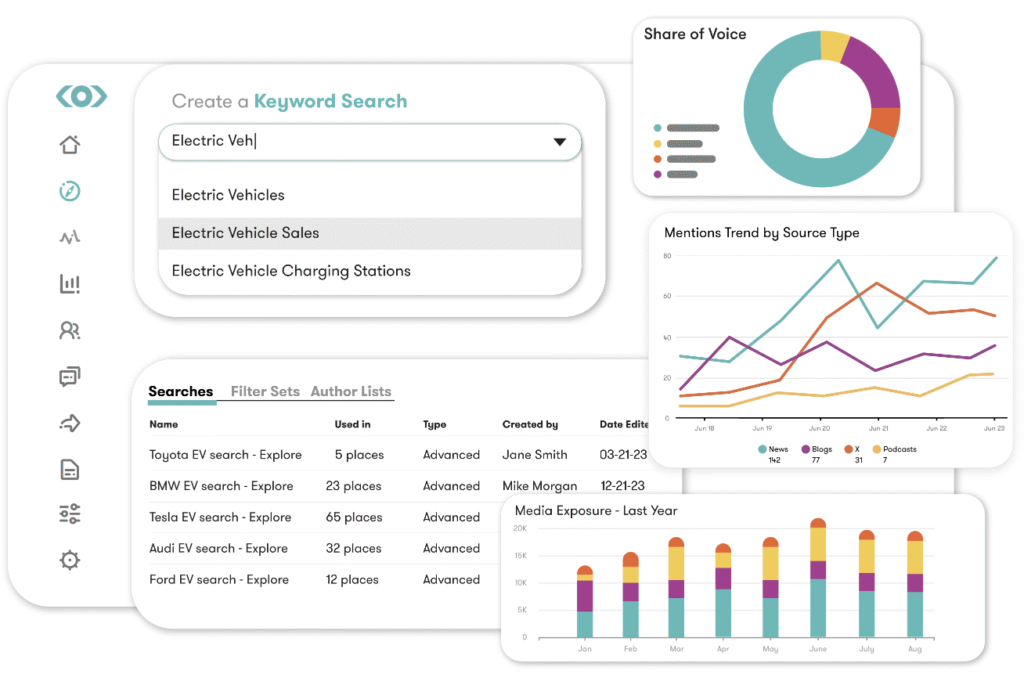The height and width of the screenshot is (692, 1024).
Task: Click the Share arrow icon in sidebar
Action: pyautogui.click(x=70, y=423)
